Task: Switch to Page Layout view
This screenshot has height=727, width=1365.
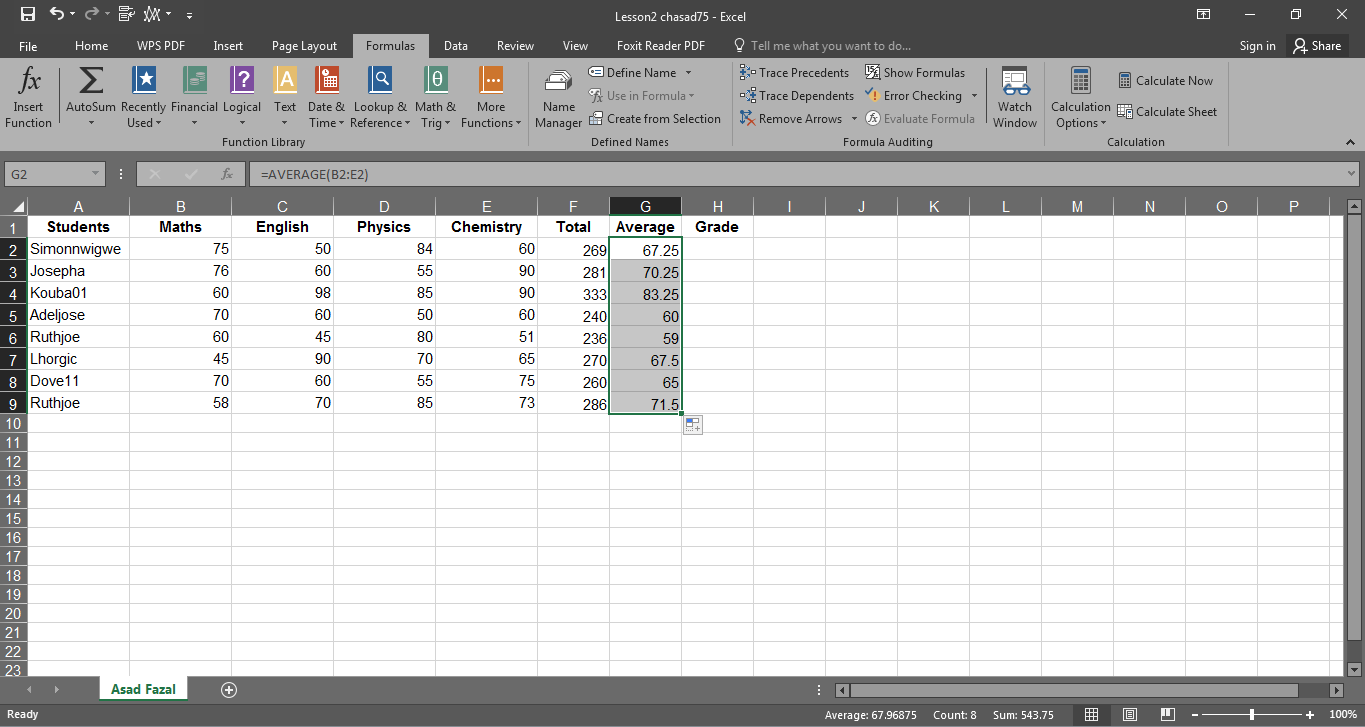Action: (x=1130, y=714)
